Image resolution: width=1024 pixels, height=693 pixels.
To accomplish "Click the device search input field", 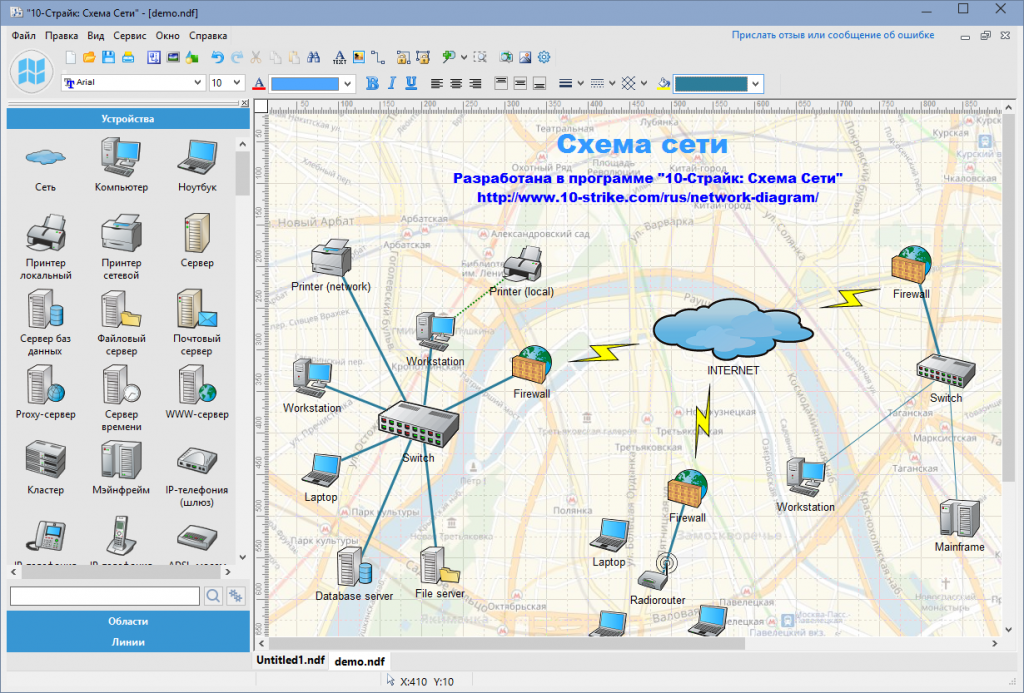I will [104, 596].
